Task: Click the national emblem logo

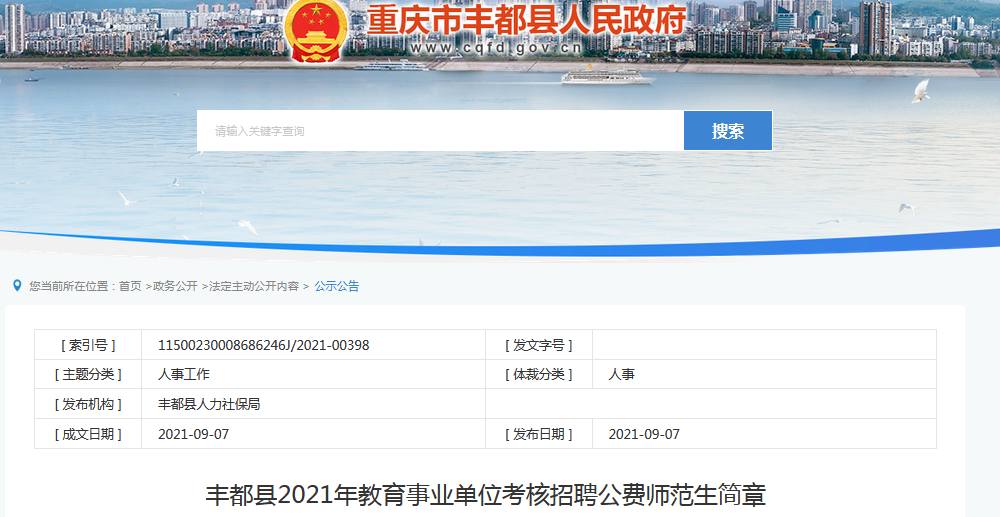Action: click(316, 31)
